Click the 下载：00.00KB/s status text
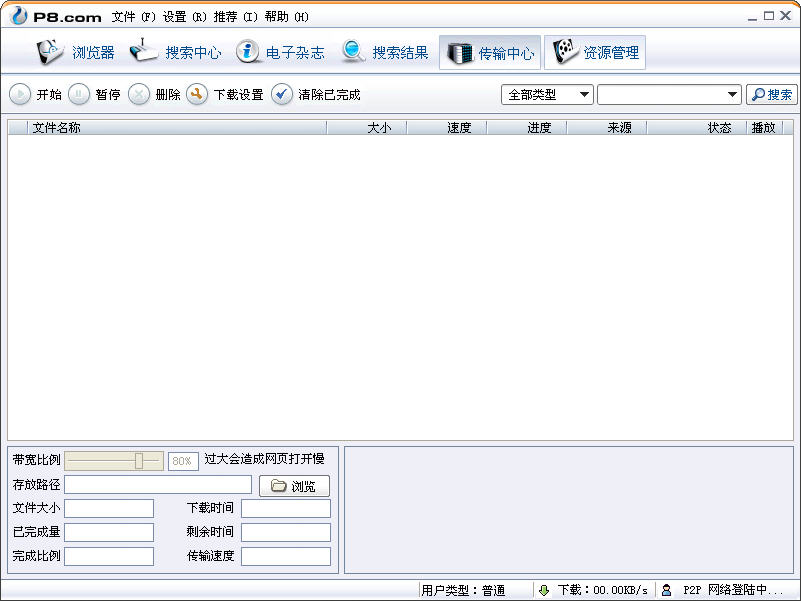 pos(603,590)
